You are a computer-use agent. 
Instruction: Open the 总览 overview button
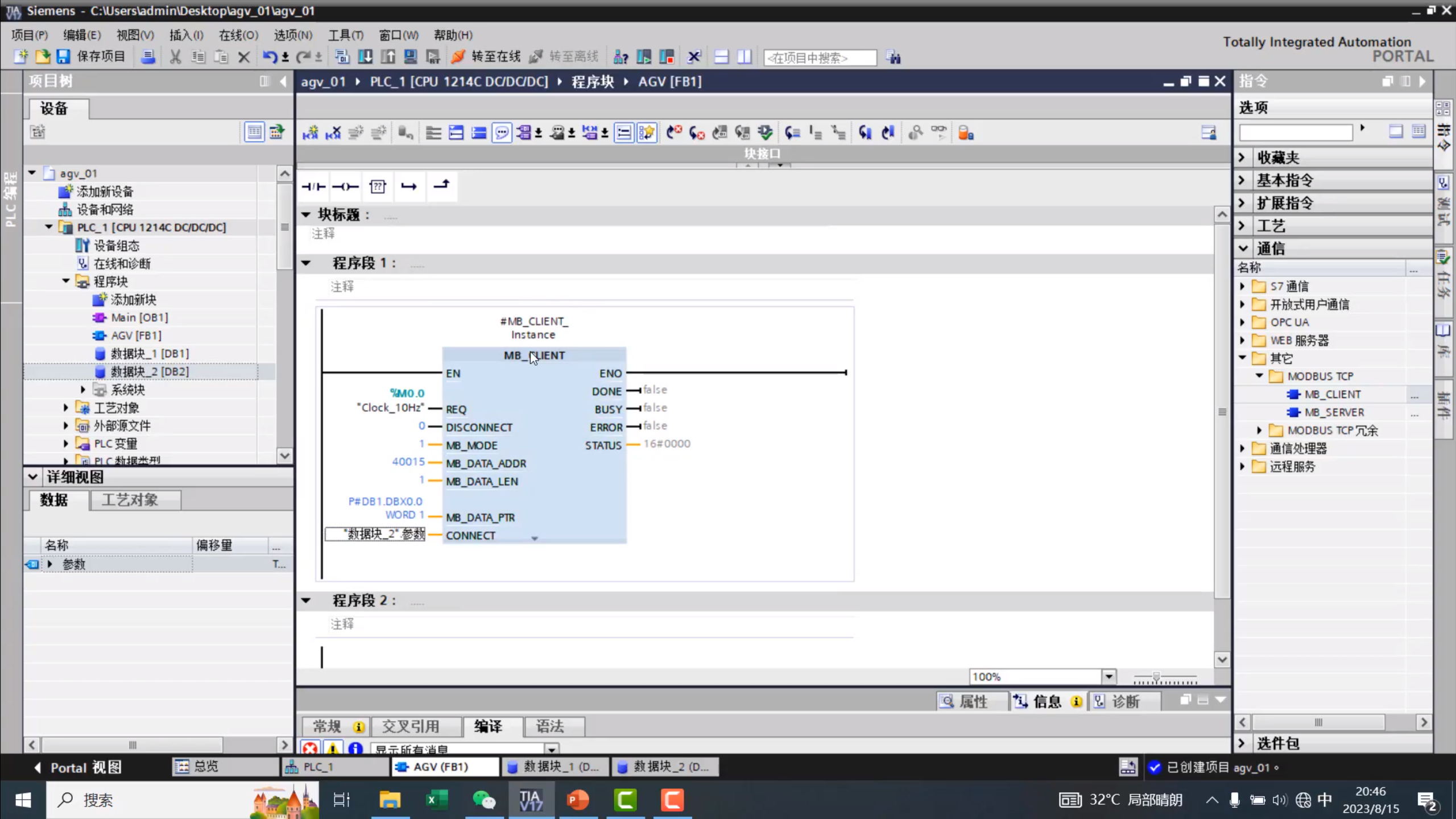tap(225, 767)
